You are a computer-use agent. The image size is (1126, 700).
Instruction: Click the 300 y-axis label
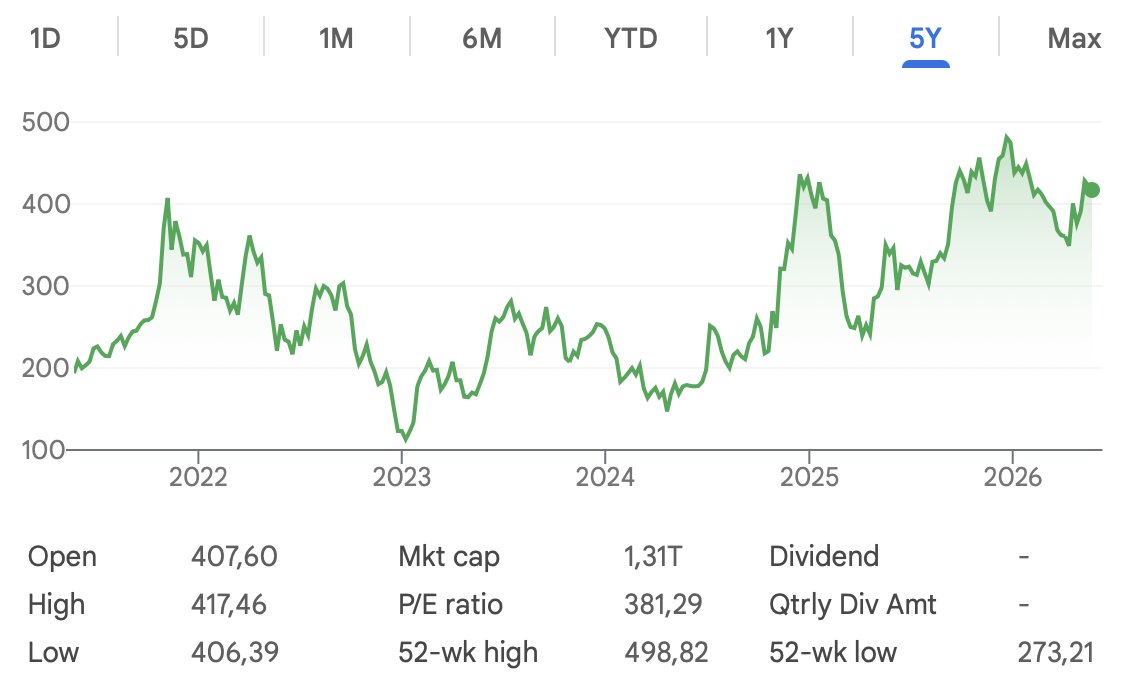tap(46, 286)
